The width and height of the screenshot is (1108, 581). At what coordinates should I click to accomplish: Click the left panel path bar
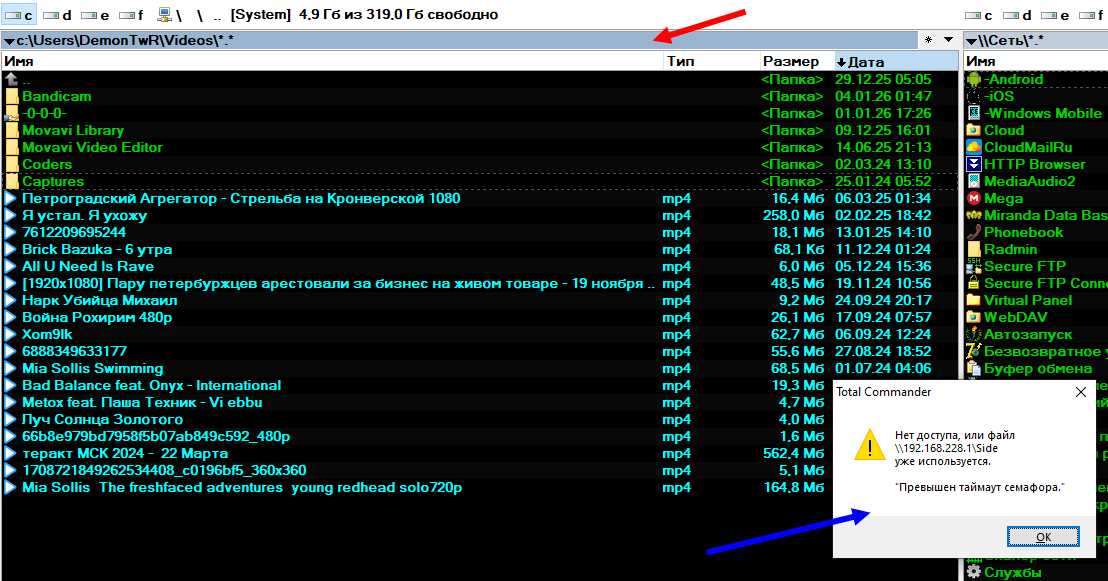459,40
